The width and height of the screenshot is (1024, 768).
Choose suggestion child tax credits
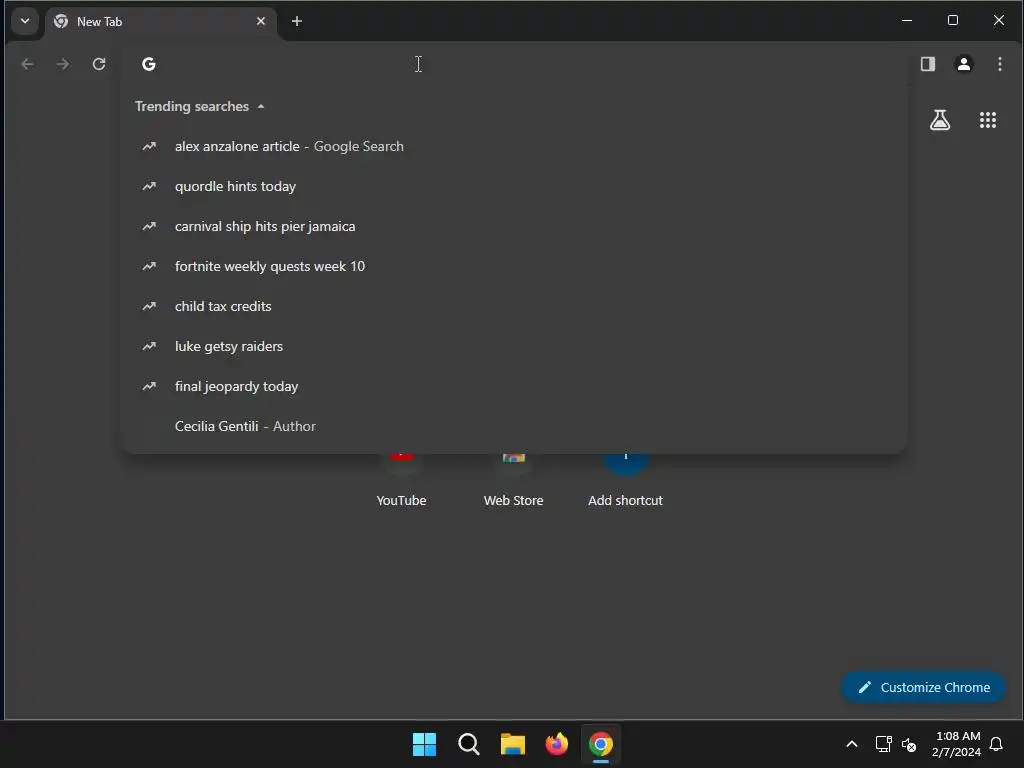pyautogui.click(x=514, y=306)
